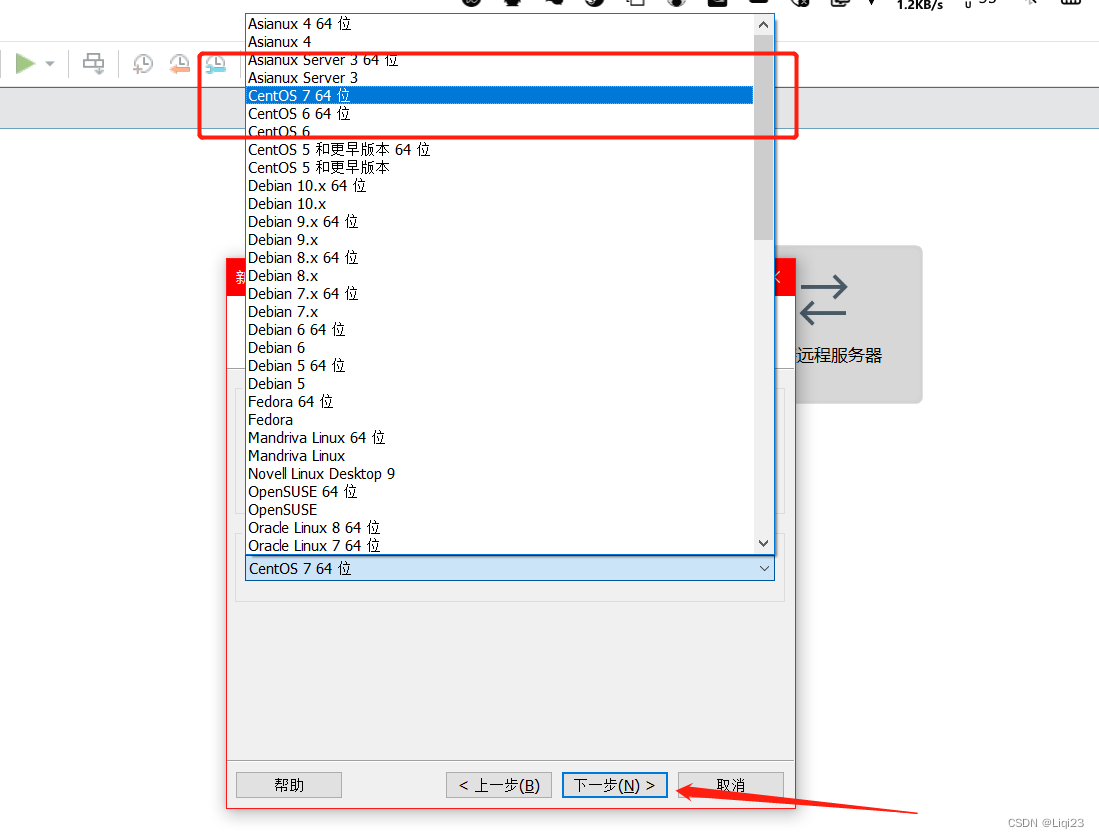The width and height of the screenshot is (1099, 838).
Task: Select Debian 5 64 位
Action: click(500, 366)
